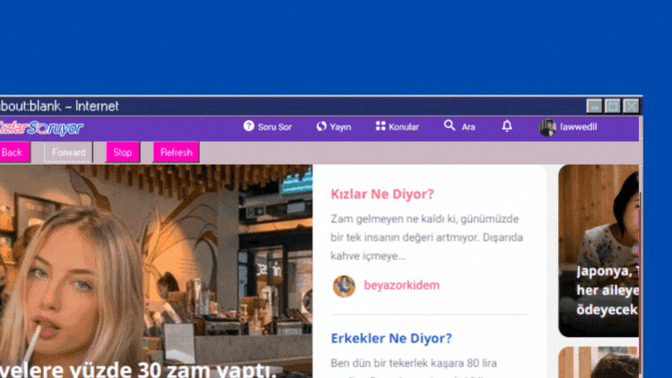Maximize the Internet browser window

coord(612,106)
